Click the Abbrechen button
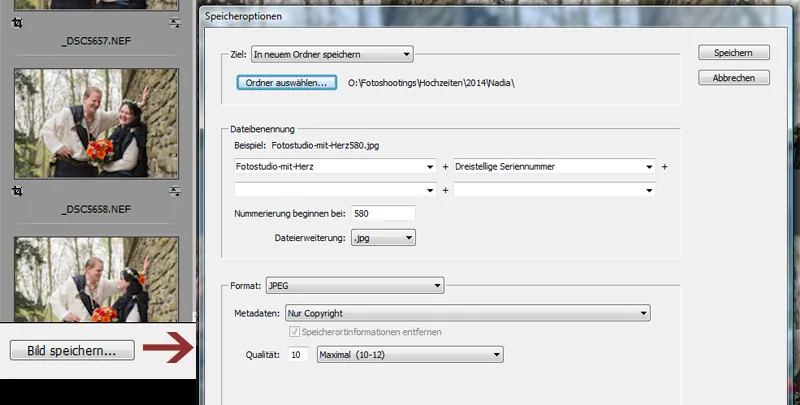This screenshot has width=800, height=405. 734,78
